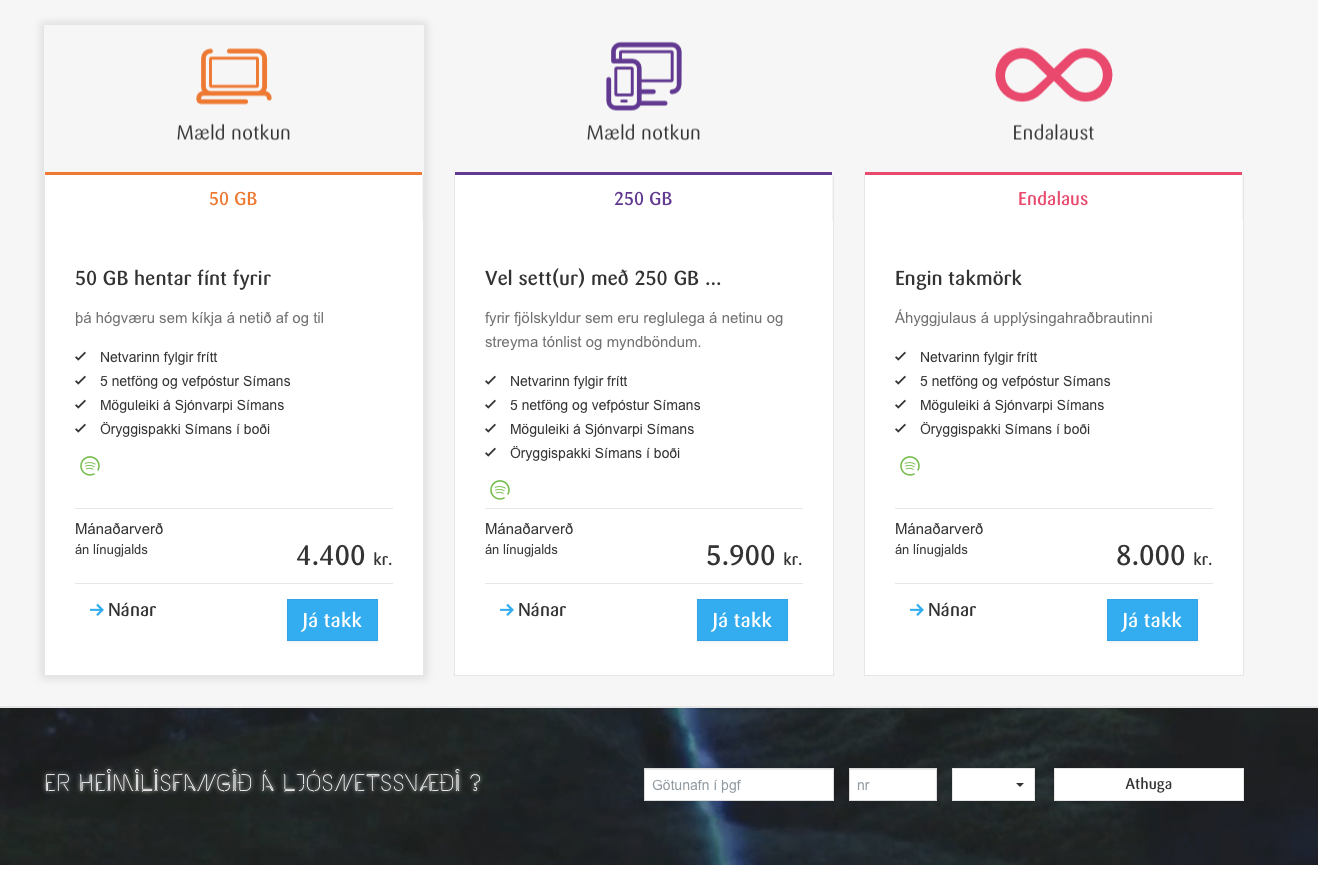Click the green router icon on Endalaus card

tap(910, 465)
